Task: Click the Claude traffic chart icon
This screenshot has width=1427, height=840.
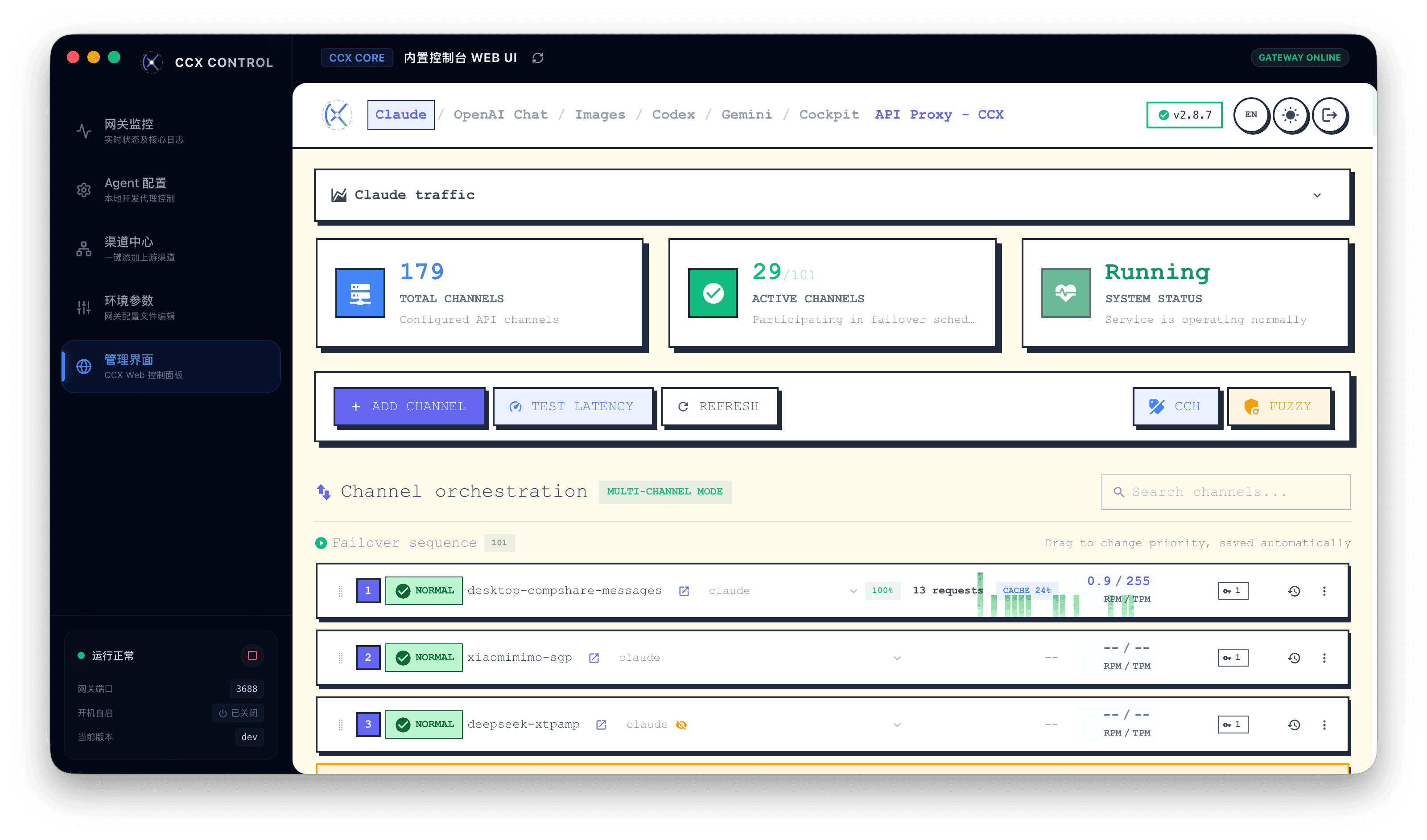Action: pos(338,195)
